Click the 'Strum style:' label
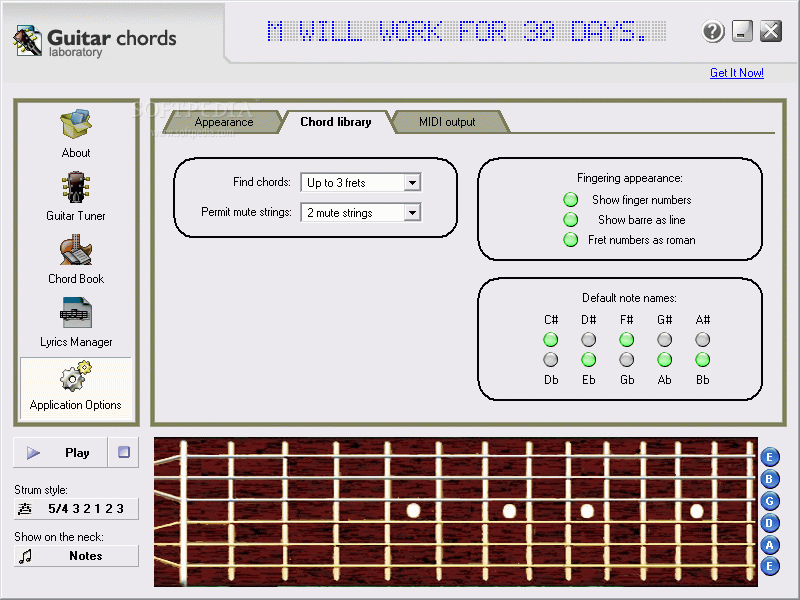The height and width of the screenshot is (600, 800). click(41, 490)
